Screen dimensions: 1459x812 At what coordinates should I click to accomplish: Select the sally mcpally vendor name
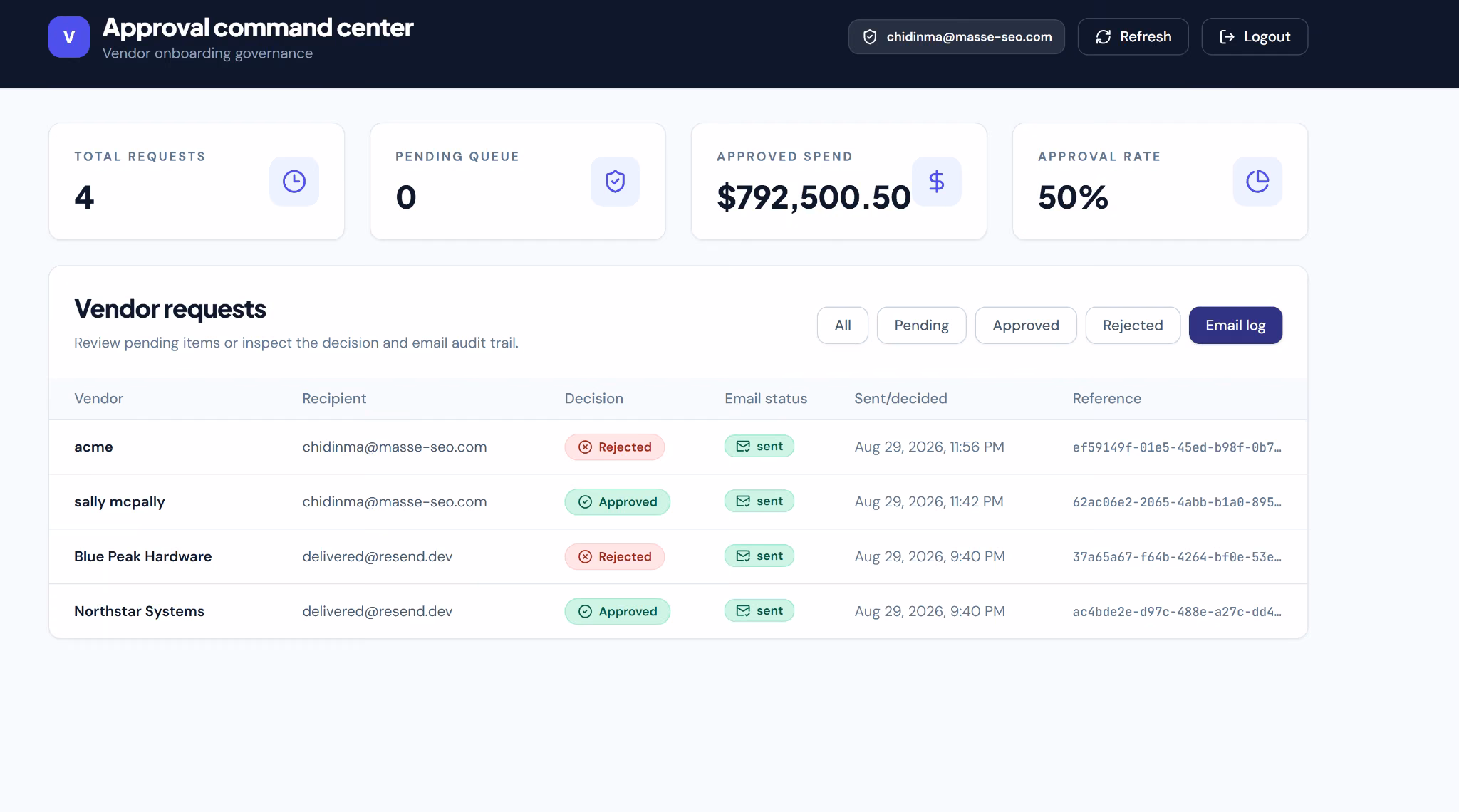pos(120,502)
